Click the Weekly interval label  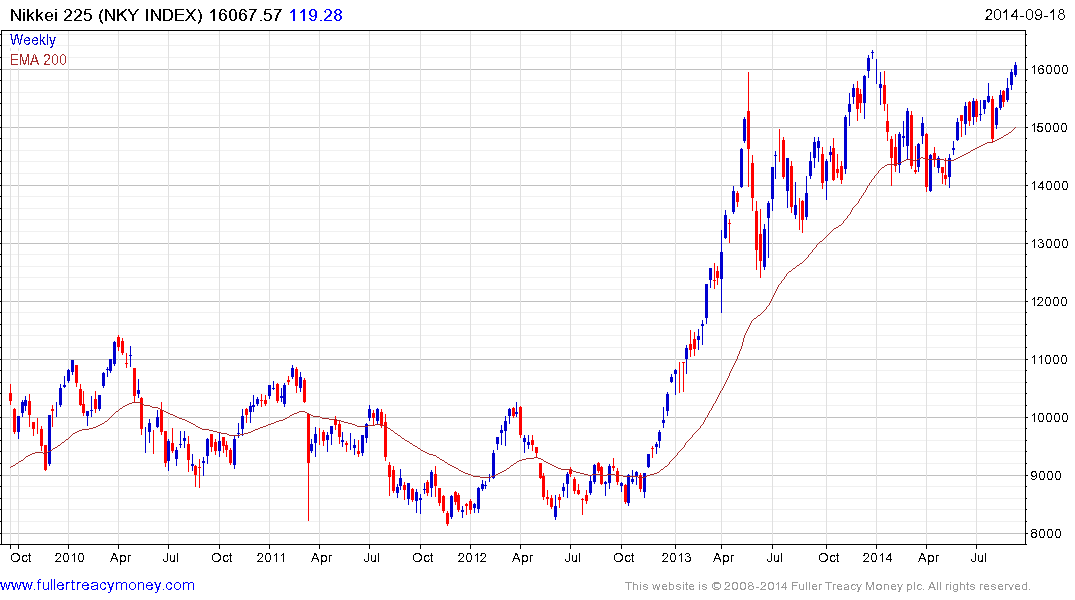click(x=33, y=40)
